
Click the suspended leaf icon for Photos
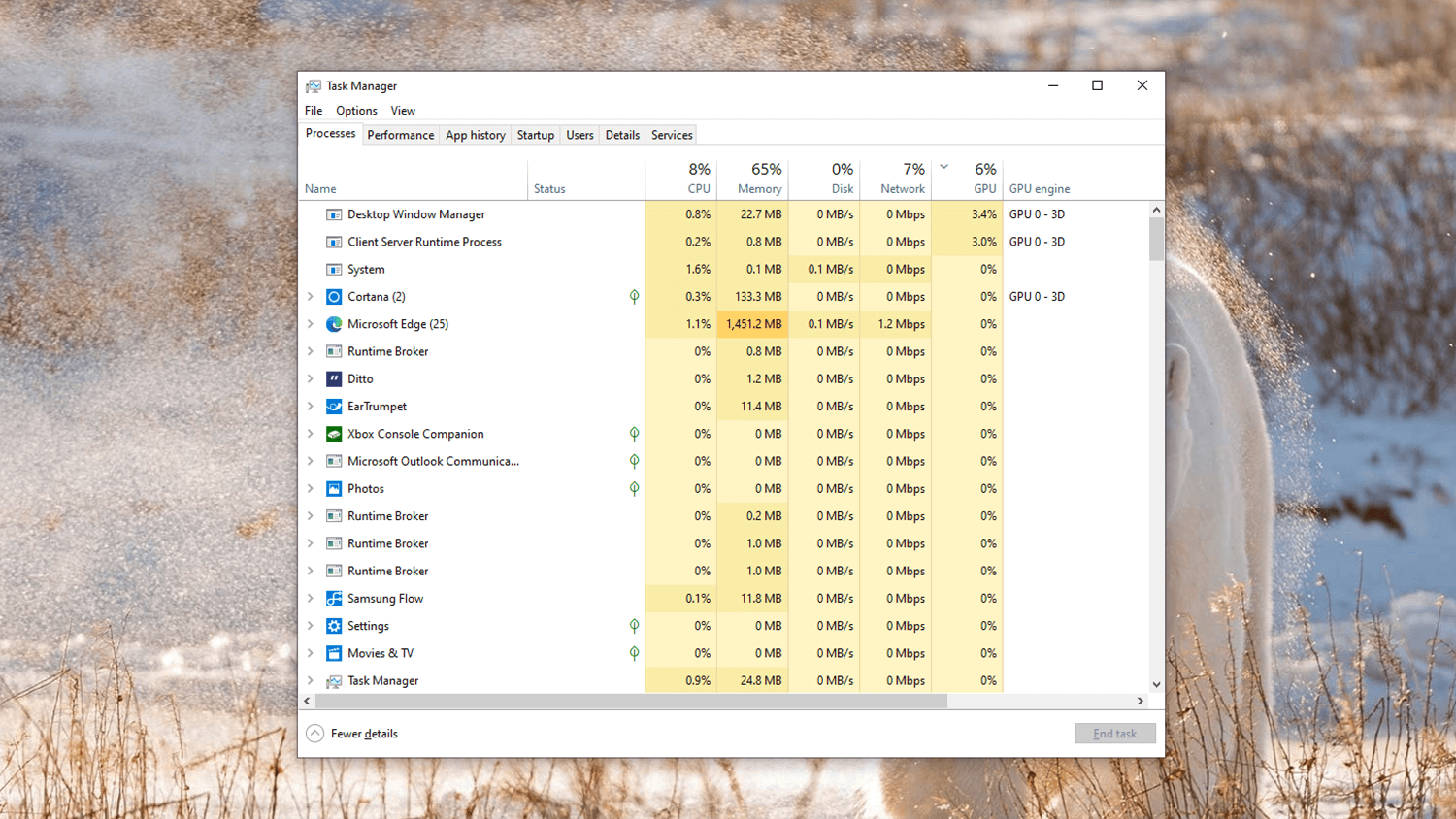click(x=634, y=488)
